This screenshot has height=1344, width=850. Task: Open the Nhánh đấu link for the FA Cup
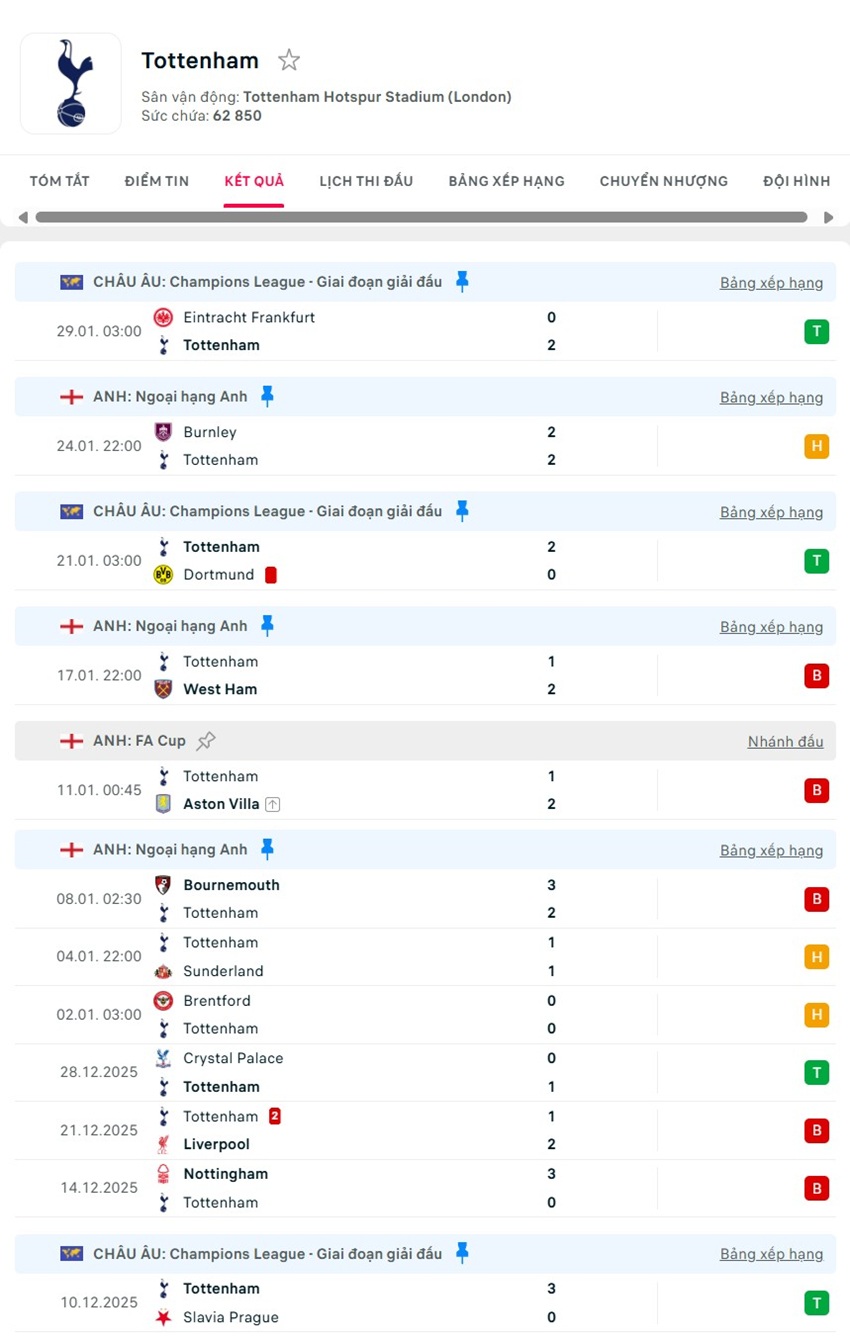[x=785, y=741]
